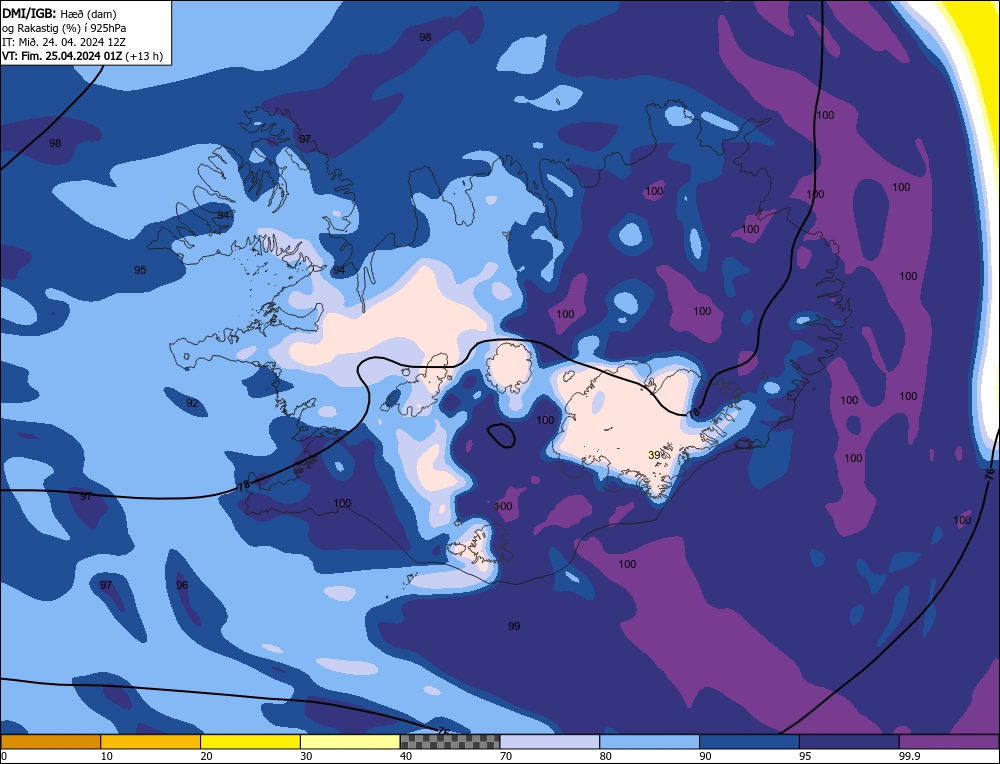Click the lavender 70–80 legend swatch
1000x764 pixels.
[x=550, y=742]
